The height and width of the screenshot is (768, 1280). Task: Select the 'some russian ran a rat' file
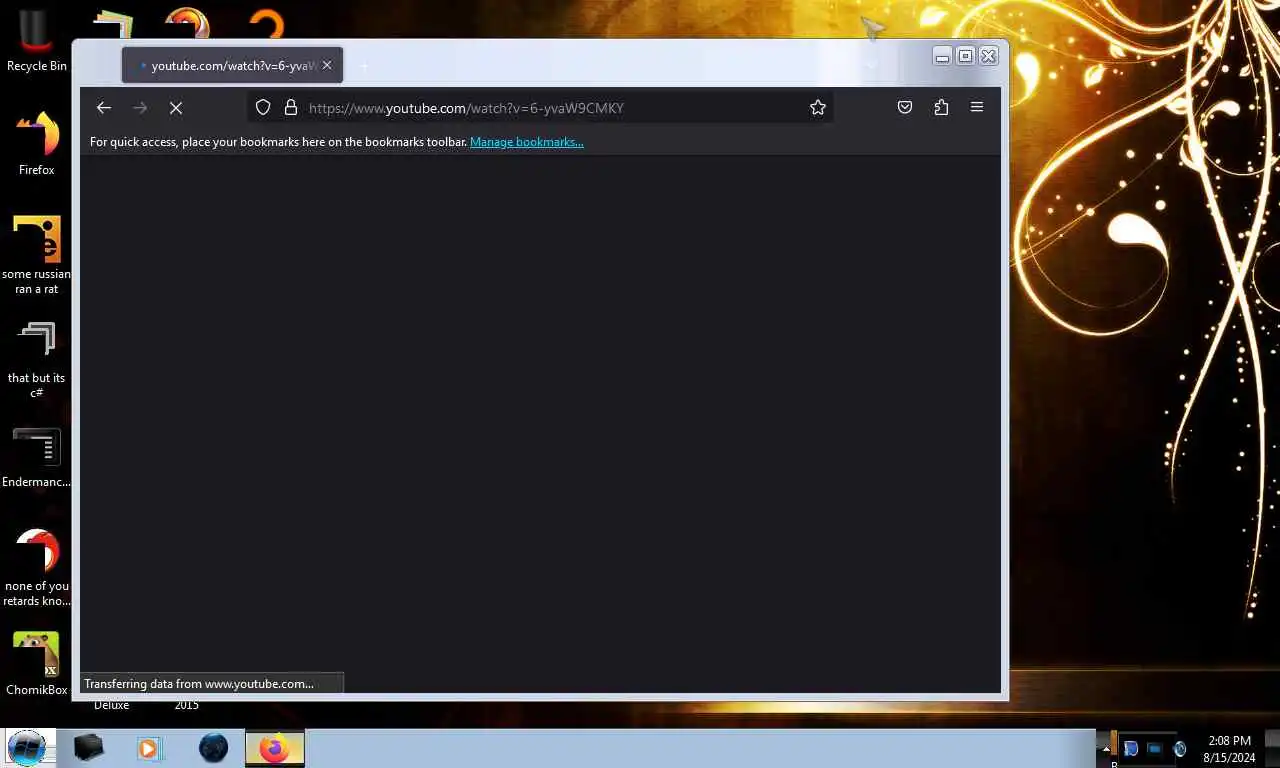coord(37,255)
